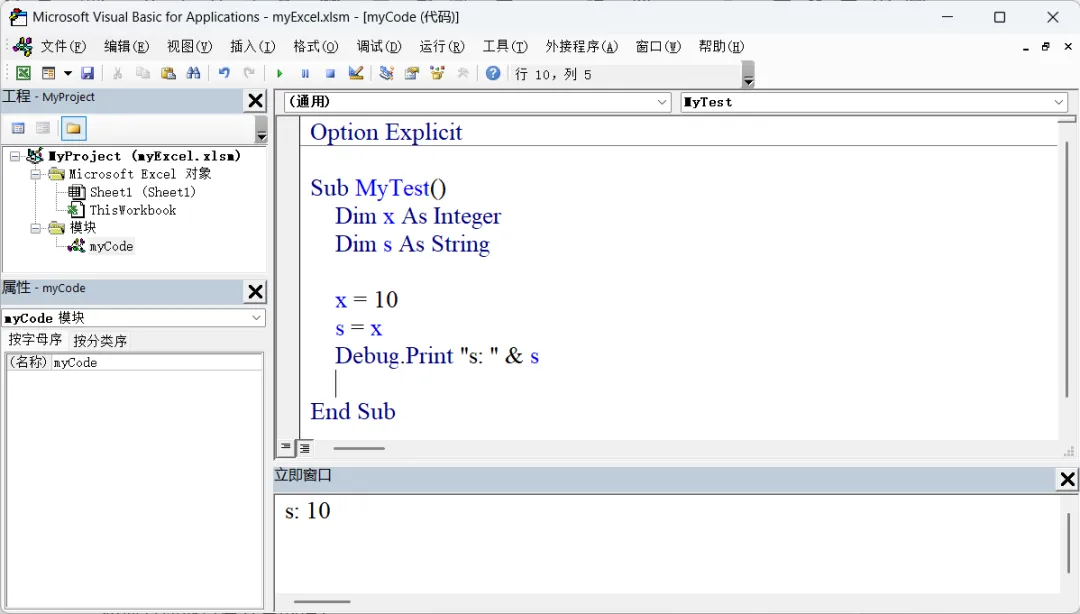Click the "Debug.Print" code line
Viewport: 1080px width, 614px height.
click(437, 356)
